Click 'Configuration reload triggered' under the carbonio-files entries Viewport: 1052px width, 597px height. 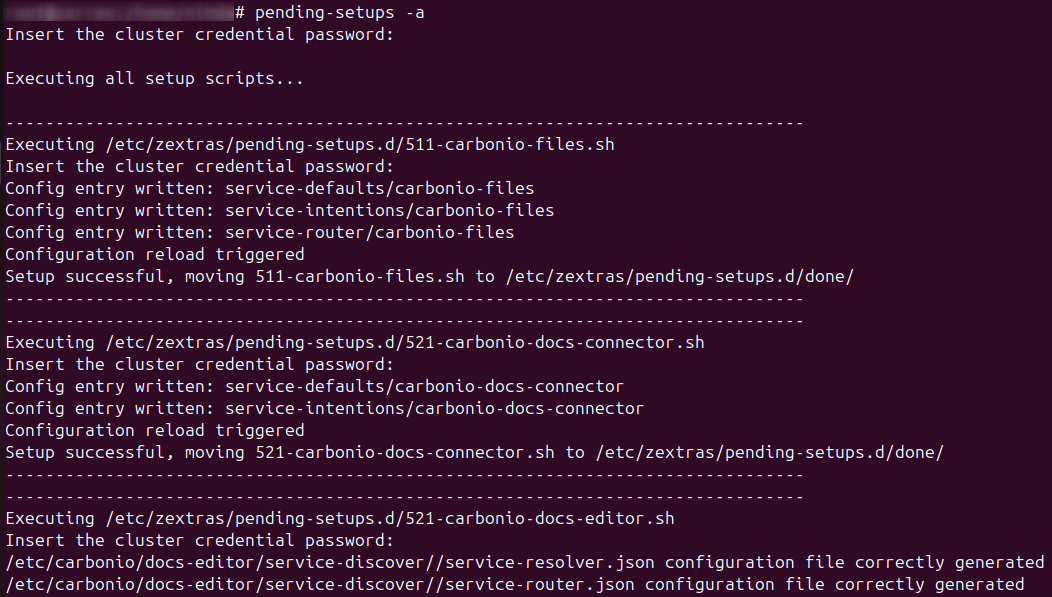pyautogui.click(x=155, y=254)
